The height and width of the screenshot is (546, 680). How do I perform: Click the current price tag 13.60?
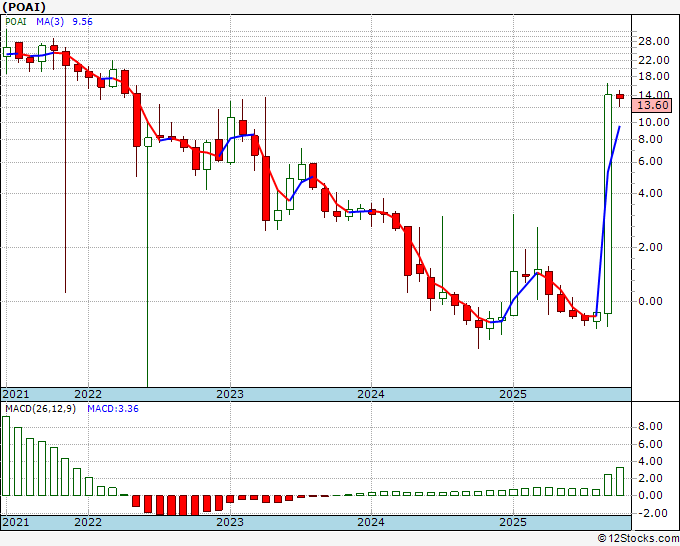click(x=653, y=105)
